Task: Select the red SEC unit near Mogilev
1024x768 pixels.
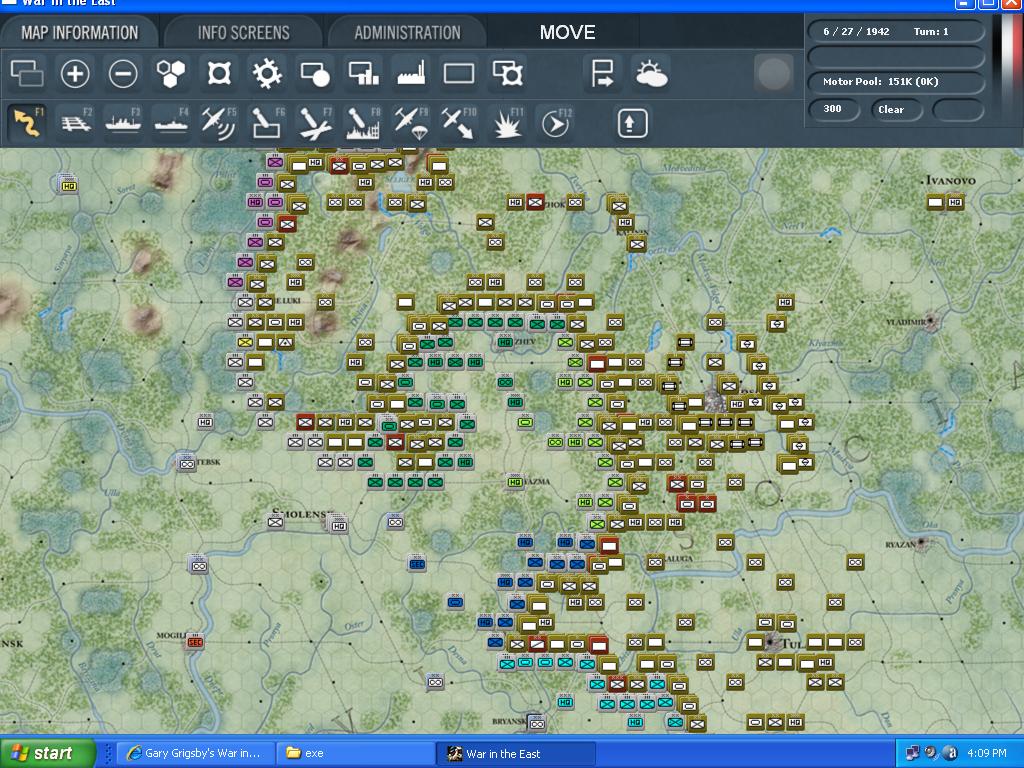Action: (x=195, y=642)
